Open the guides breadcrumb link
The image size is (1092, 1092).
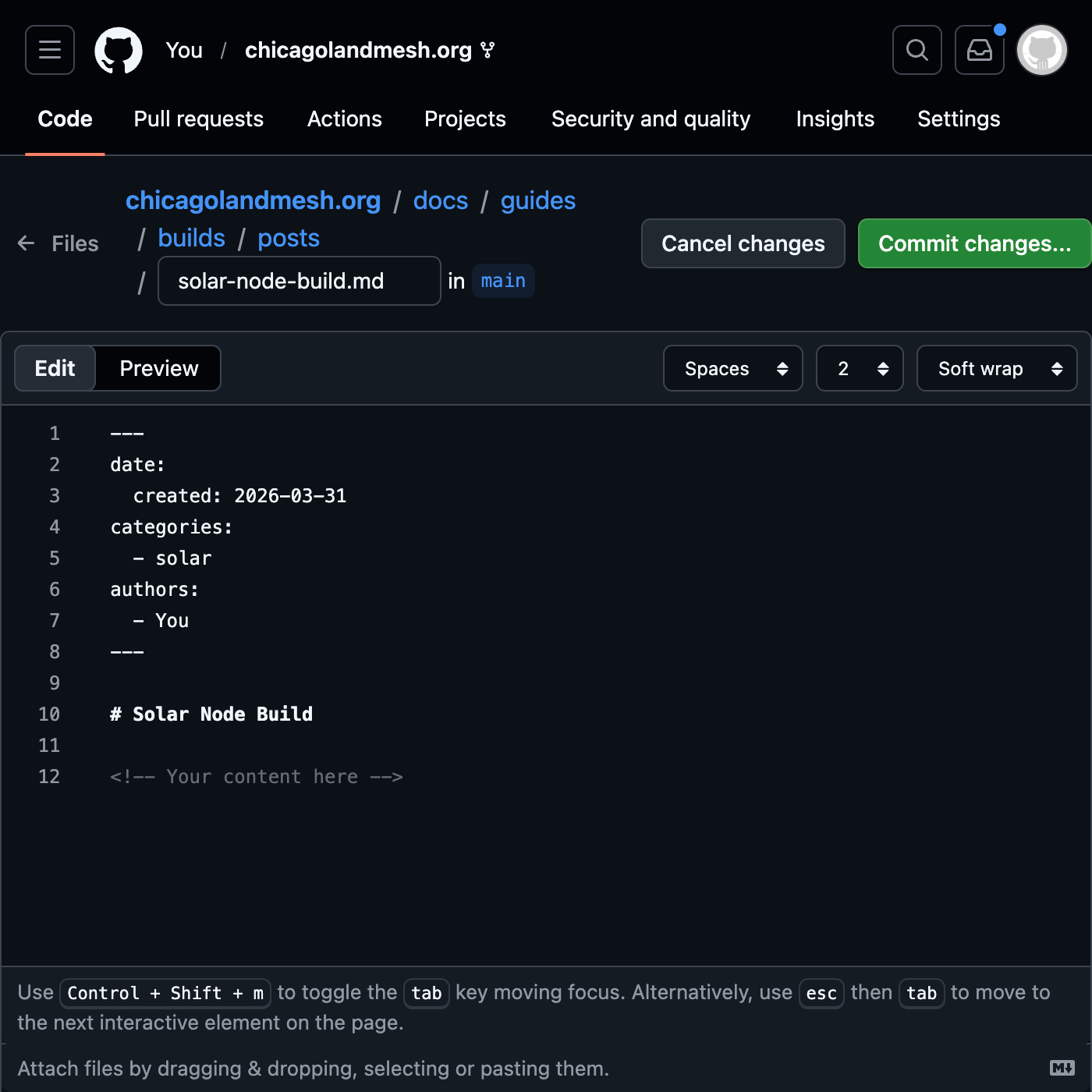tap(537, 200)
